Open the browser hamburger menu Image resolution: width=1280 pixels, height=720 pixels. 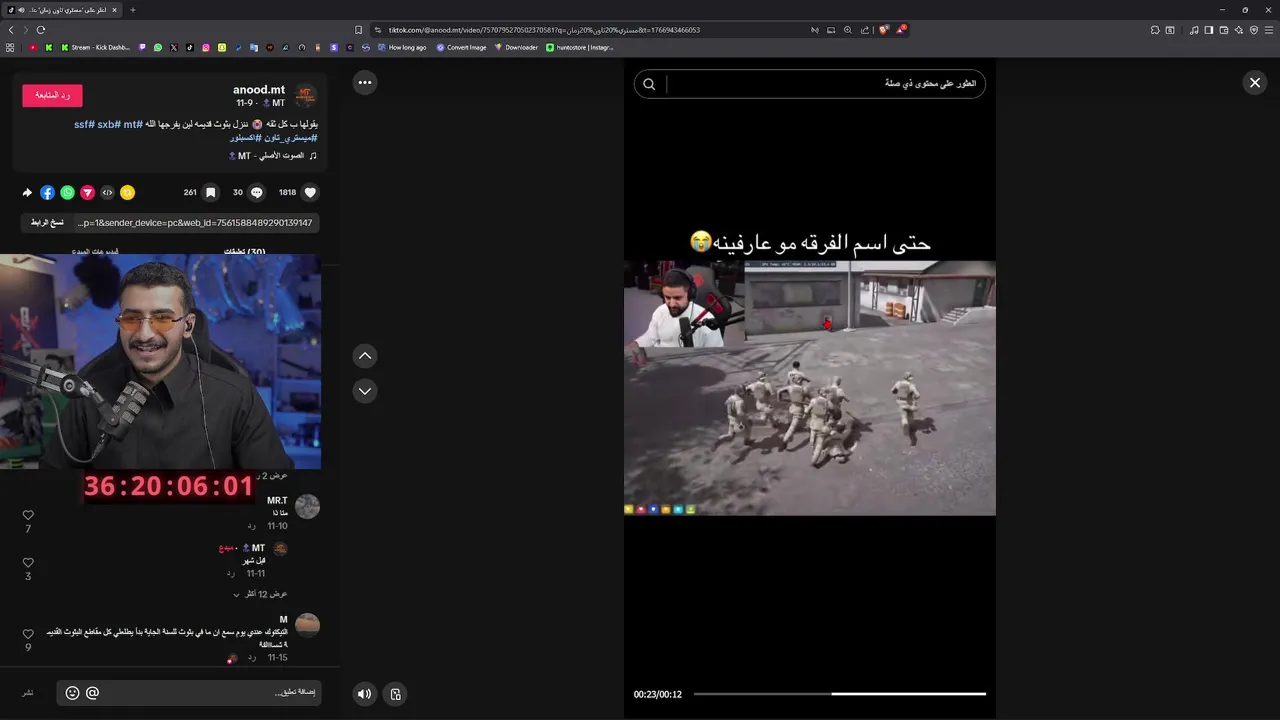point(1267,30)
